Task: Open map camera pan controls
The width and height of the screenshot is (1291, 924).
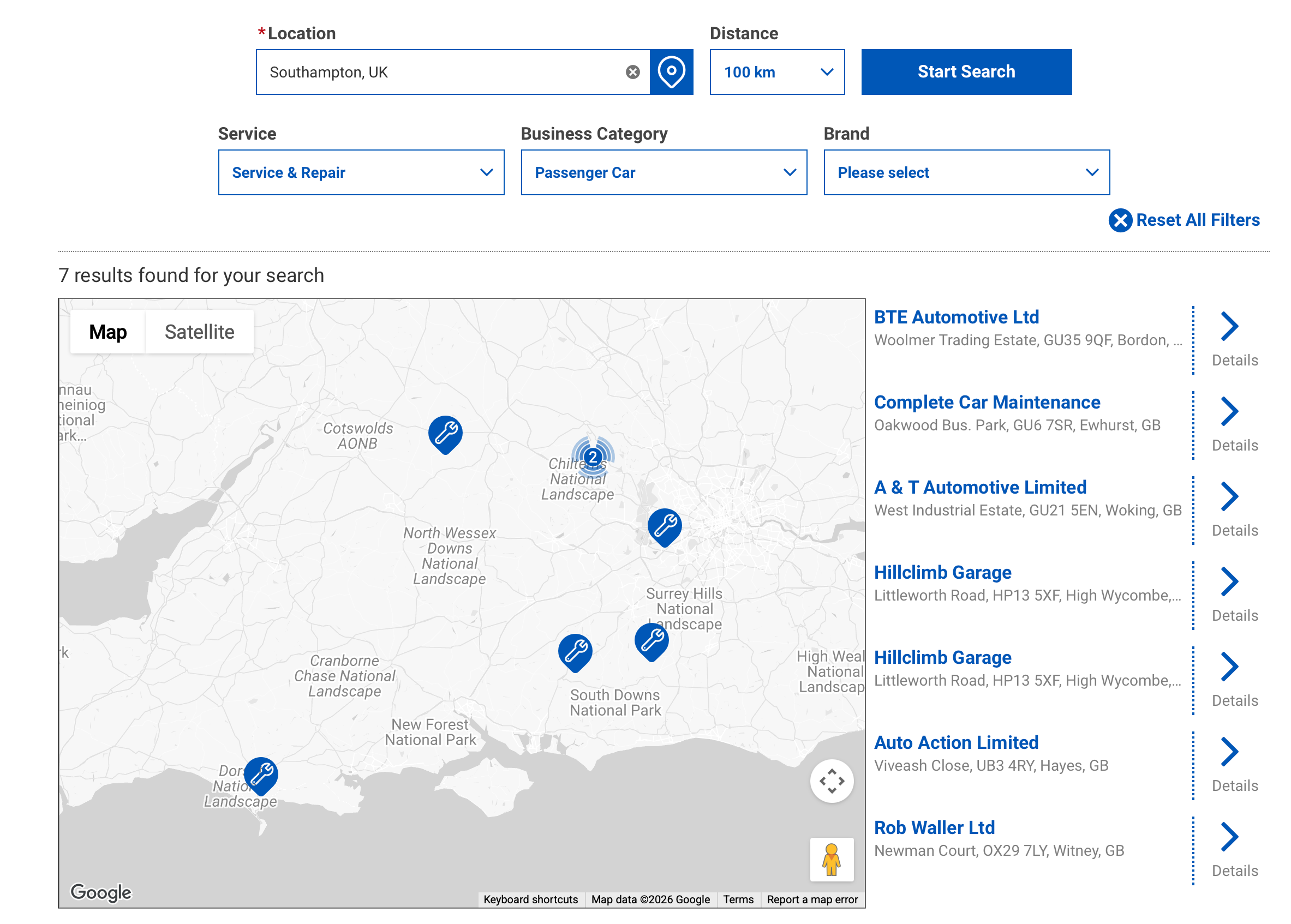Action: (x=832, y=781)
